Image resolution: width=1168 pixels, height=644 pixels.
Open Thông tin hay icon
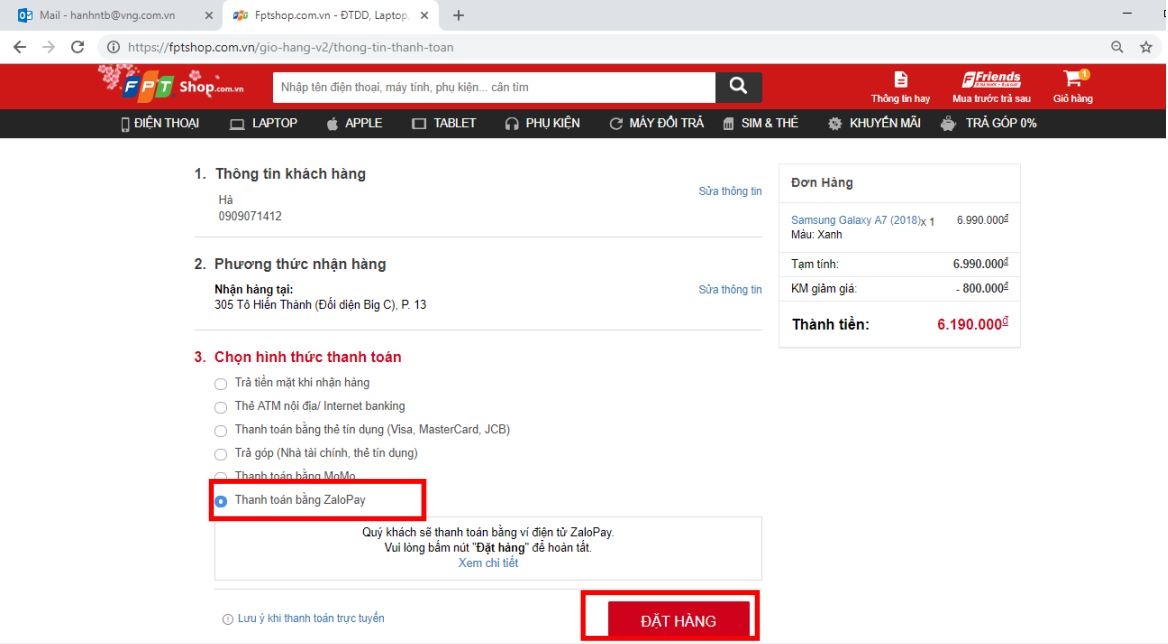point(901,87)
